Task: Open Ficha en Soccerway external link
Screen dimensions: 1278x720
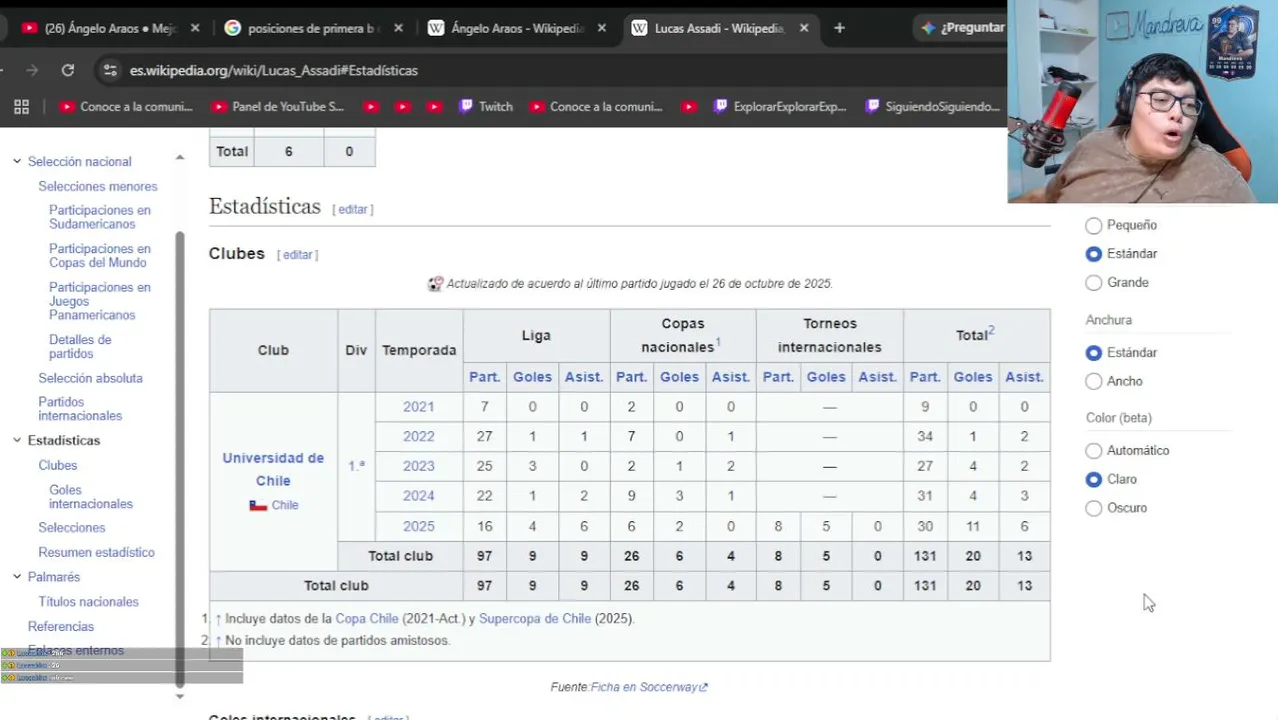Action: [x=649, y=687]
